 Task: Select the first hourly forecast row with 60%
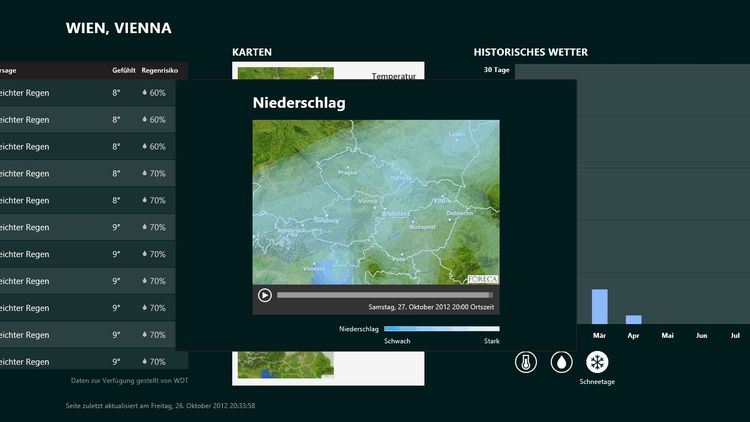[90, 93]
